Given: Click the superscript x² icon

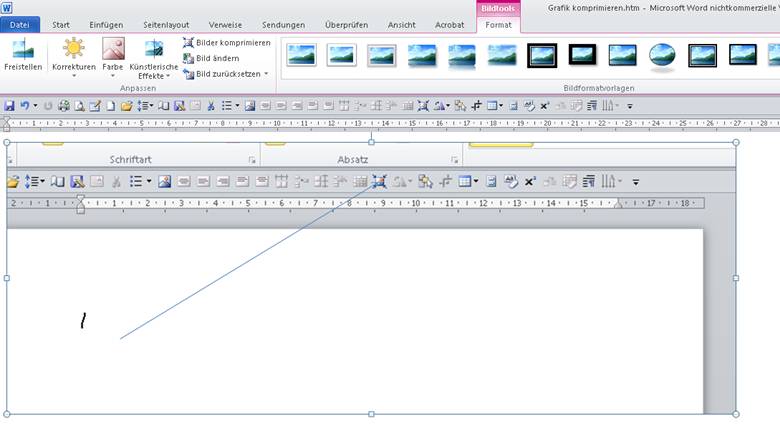Looking at the screenshot, I should pyautogui.click(x=544, y=105).
